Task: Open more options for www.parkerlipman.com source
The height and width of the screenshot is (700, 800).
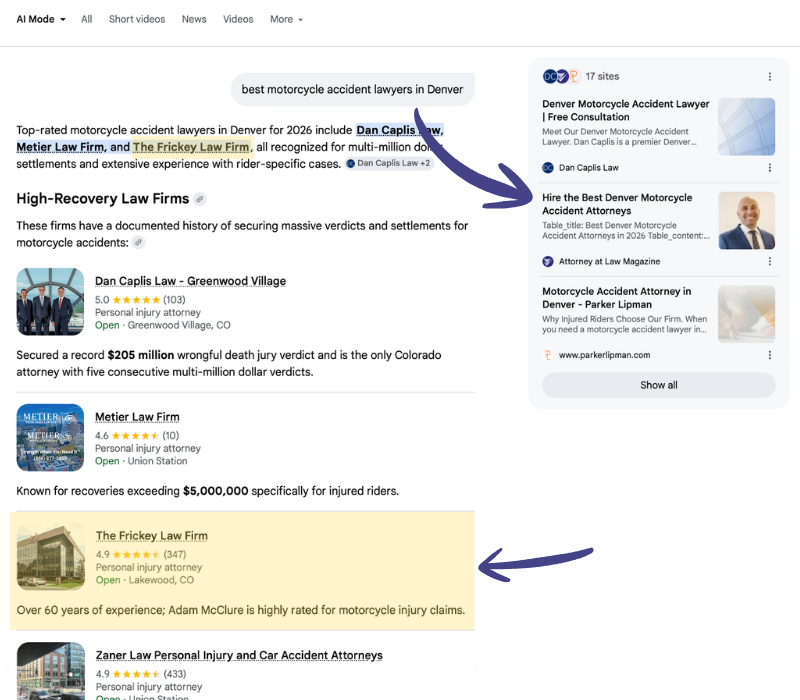Action: pos(769,355)
